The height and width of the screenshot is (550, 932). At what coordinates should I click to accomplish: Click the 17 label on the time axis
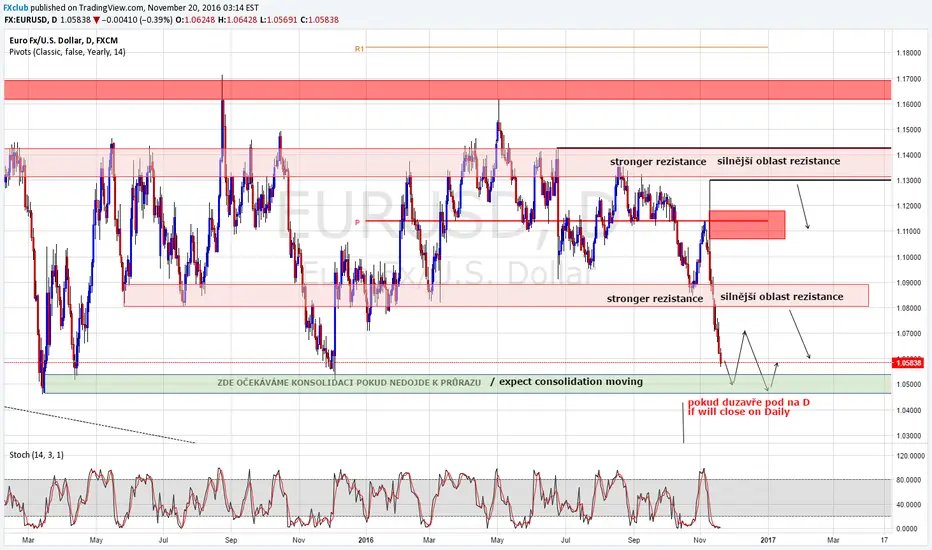[x=884, y=540]
